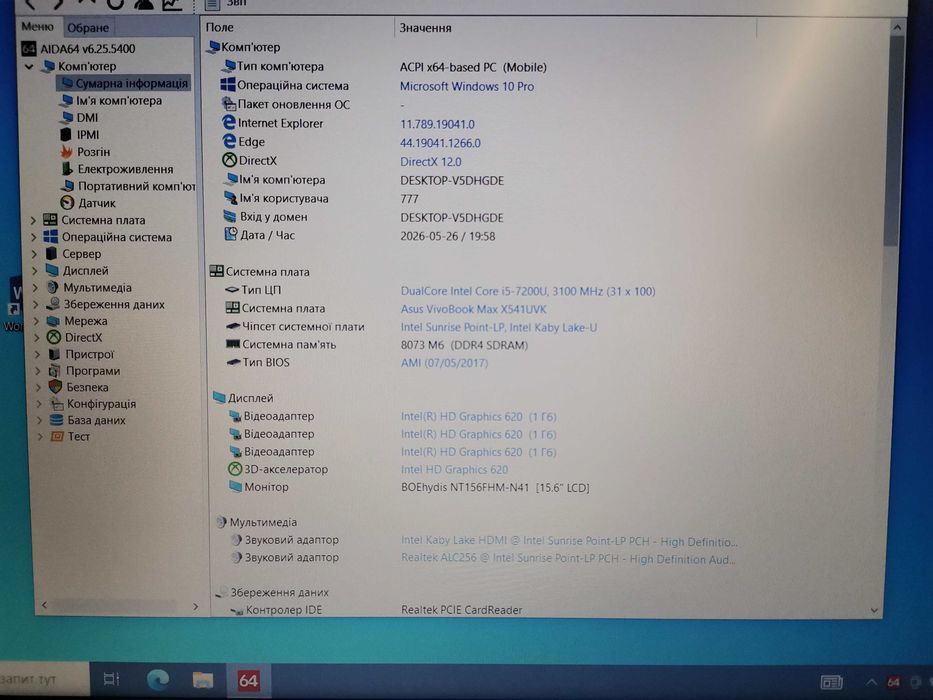Open DualCore Intel Core i5-7200U link
Image resolution: width=933 pixels, height=700 pixels.
click(528, 291)
